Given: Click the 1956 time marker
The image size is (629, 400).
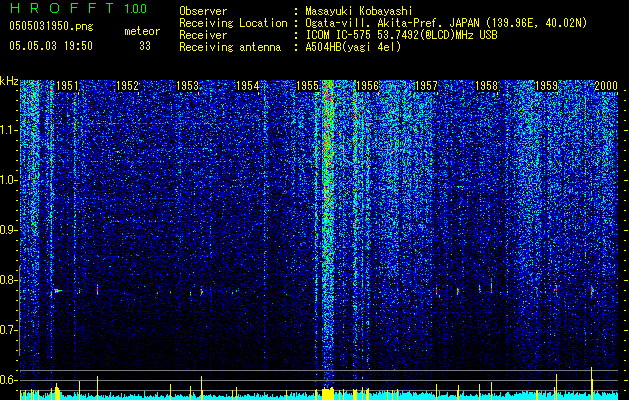Looking at the screenshot, I should tap(367, 86).
